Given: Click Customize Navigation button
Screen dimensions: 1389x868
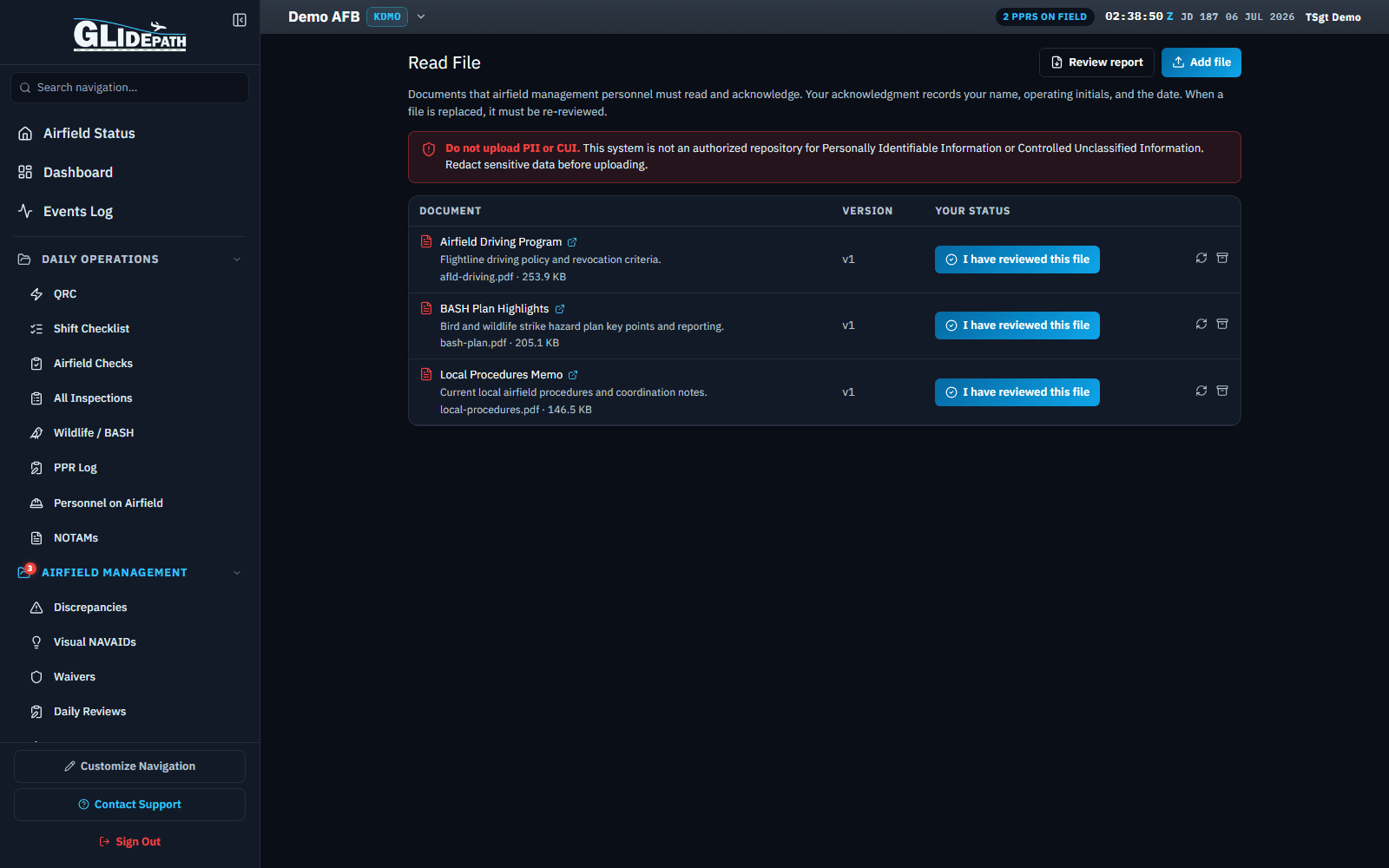Looking at the screenshot, I should [129, 766].
